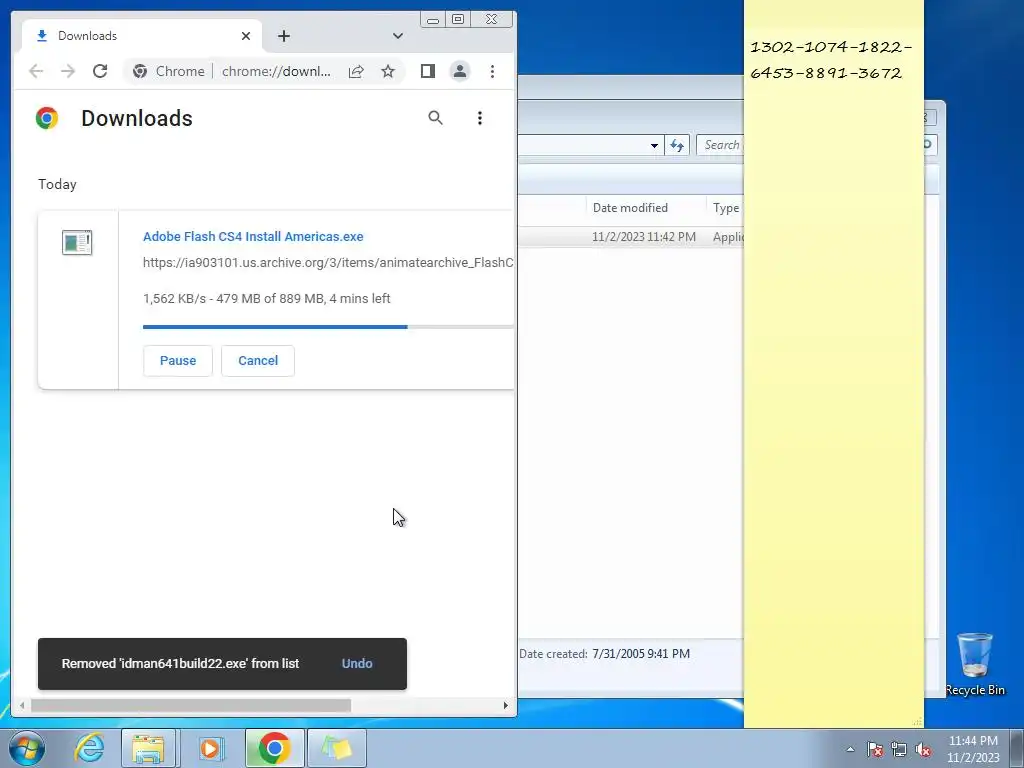Click the horizontal scrollbar in Chrome
The width and height of the screenshot is (1024, 768).
coord(191,705)
